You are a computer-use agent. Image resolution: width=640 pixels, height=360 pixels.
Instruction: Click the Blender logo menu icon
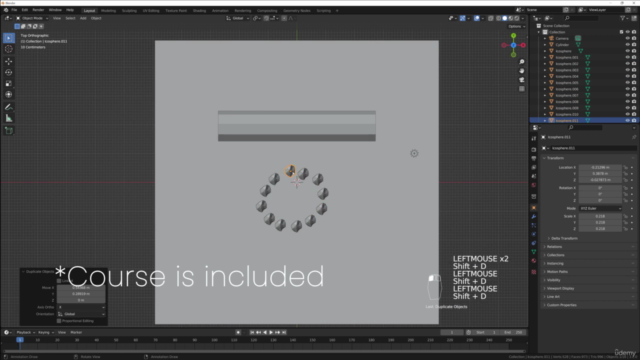click(x=6, y=10)
